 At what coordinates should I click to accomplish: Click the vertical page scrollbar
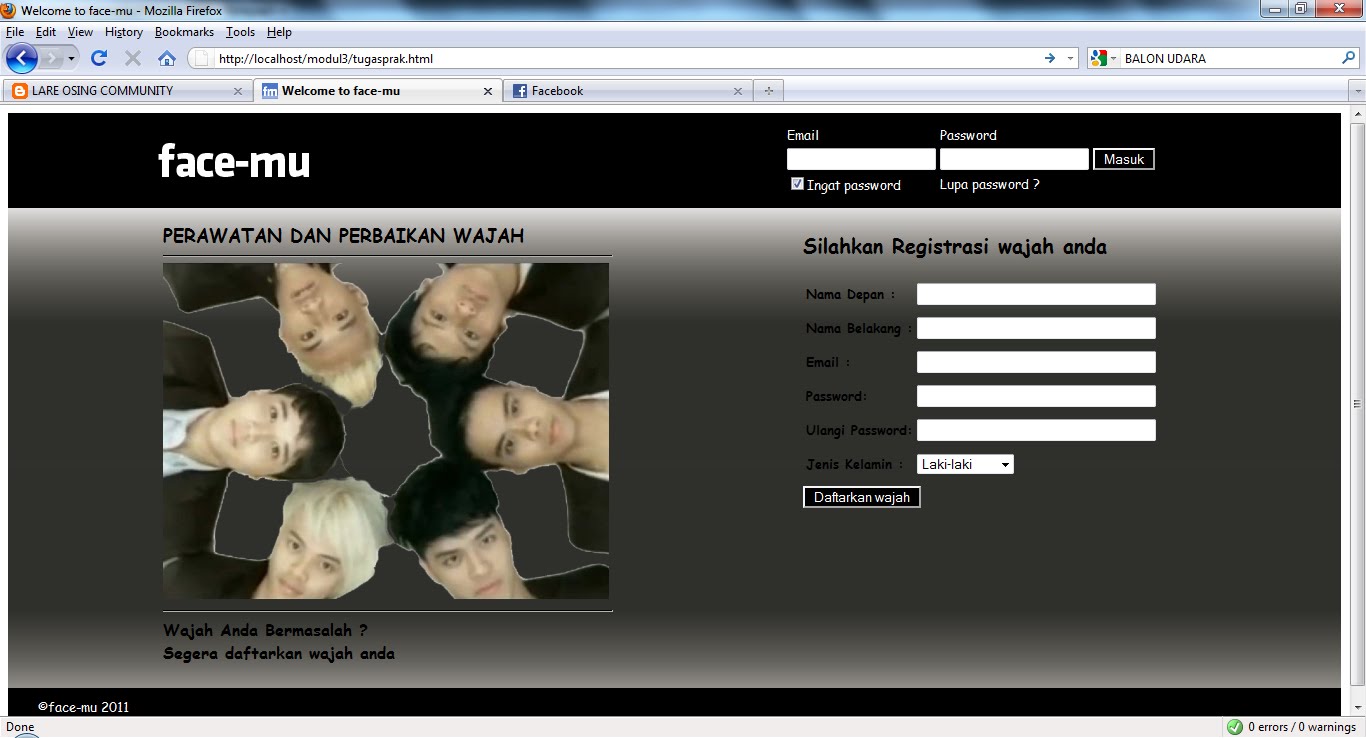[1357, 404]
